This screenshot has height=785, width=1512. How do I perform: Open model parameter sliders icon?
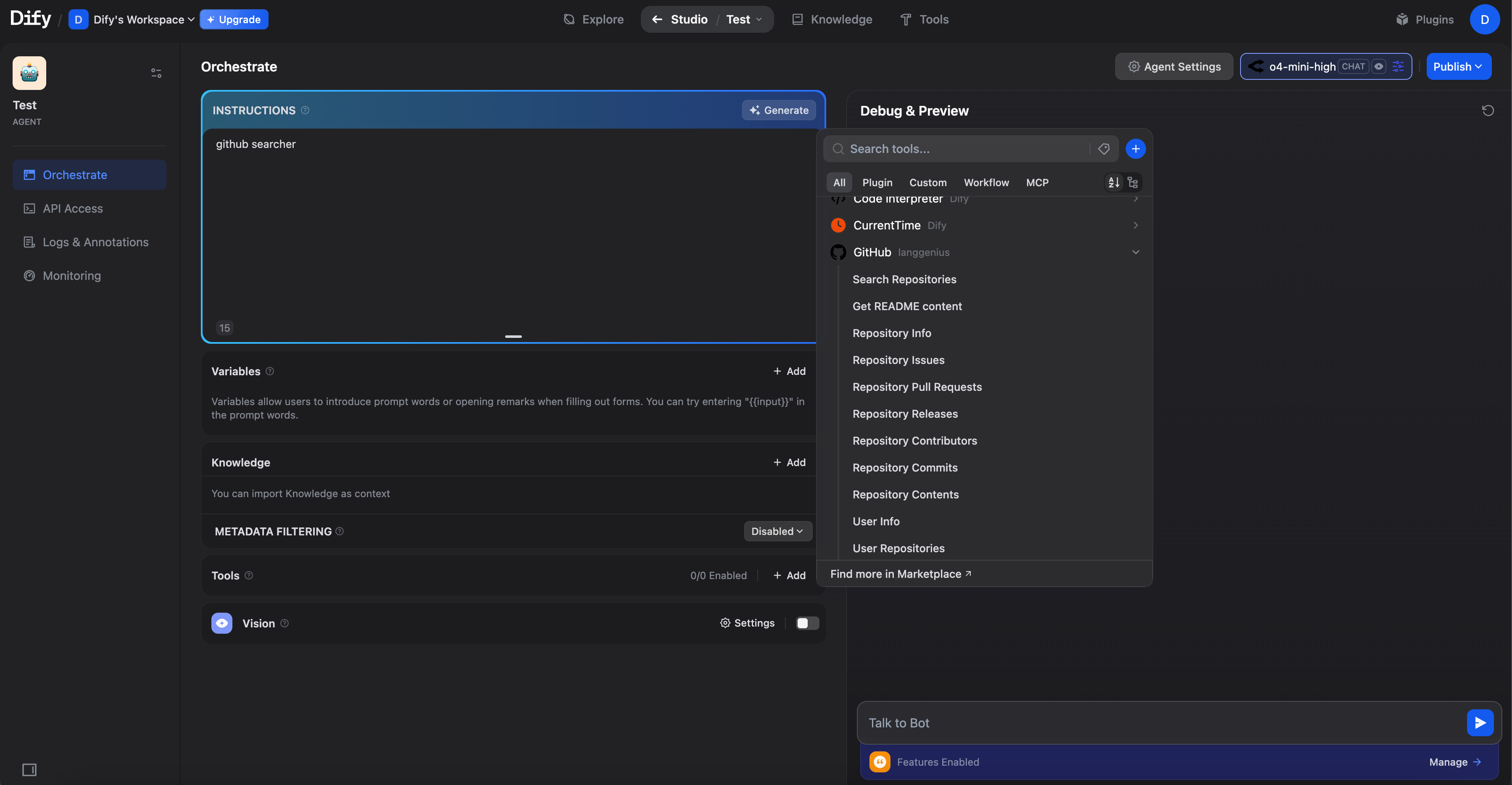pos(1398,66)
